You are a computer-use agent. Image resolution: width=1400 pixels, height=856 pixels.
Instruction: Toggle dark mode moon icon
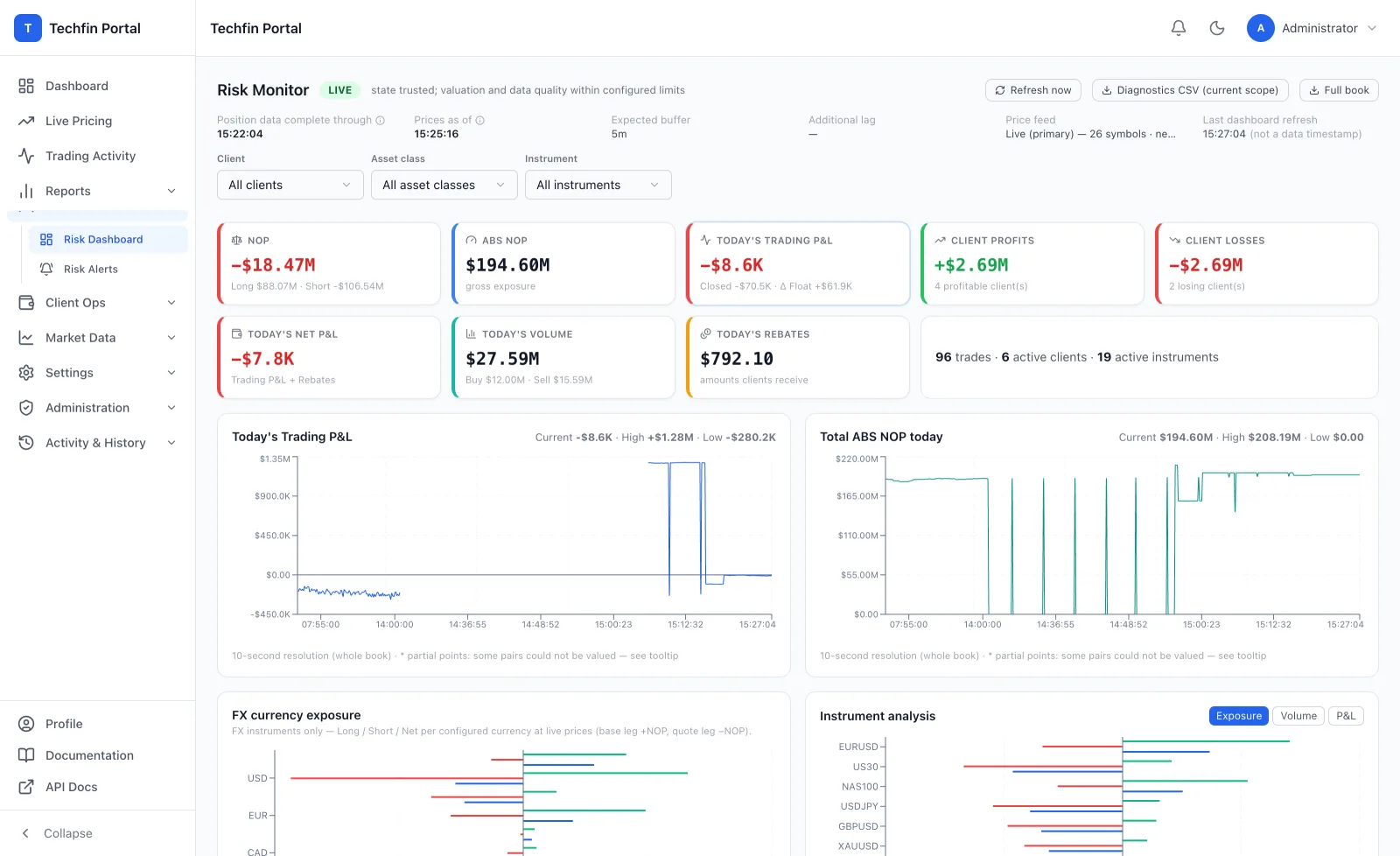1217,28
